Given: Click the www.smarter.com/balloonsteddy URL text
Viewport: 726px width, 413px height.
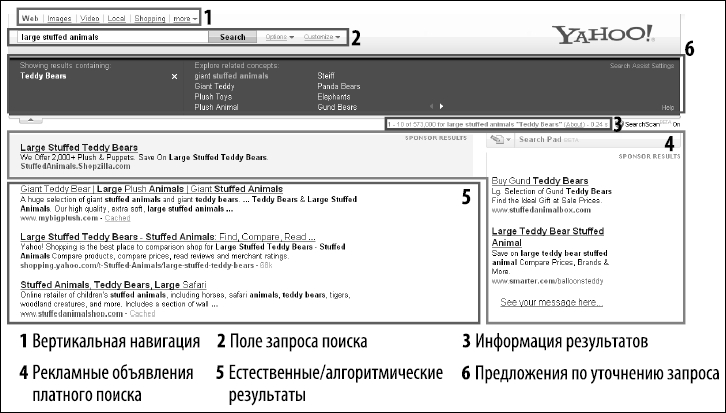Looking at the screenshot, I should click(x=547, y=281).
